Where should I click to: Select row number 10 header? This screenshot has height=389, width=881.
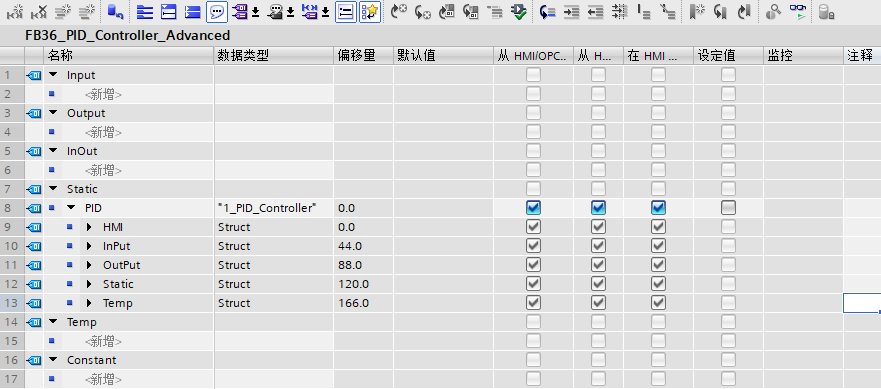[12, 246]
